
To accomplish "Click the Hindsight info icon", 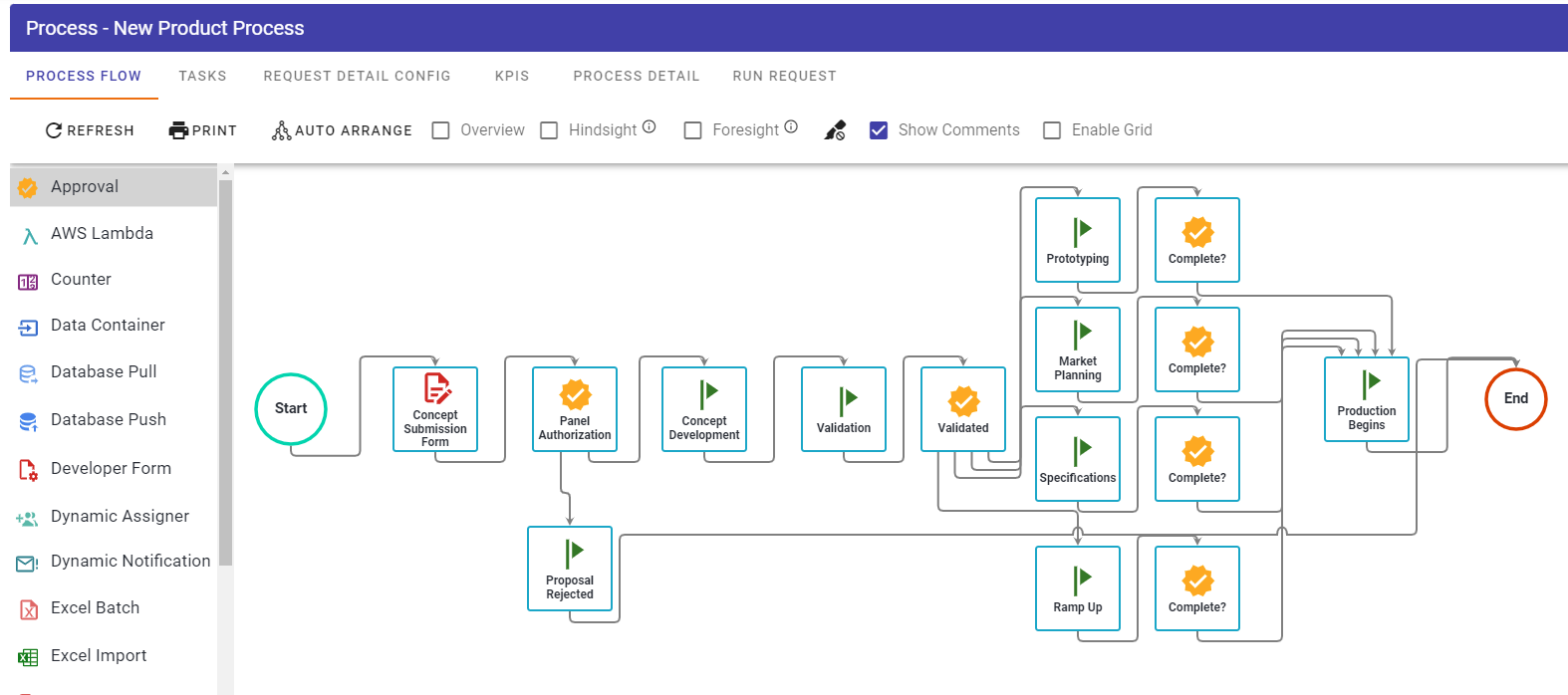I will 650,126.
